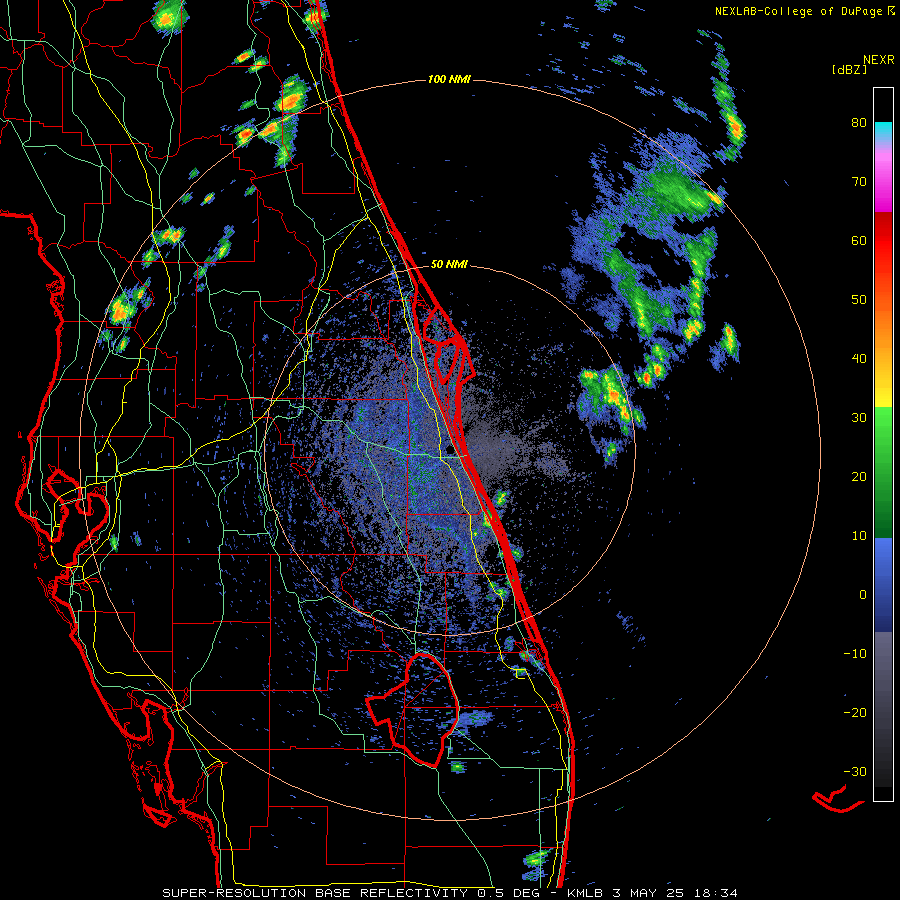Click the NEXLAB-College of DuPage watermark text
The width and height of the screenshot is (900, 900).
pyautogui.click(x=799, y=11)
